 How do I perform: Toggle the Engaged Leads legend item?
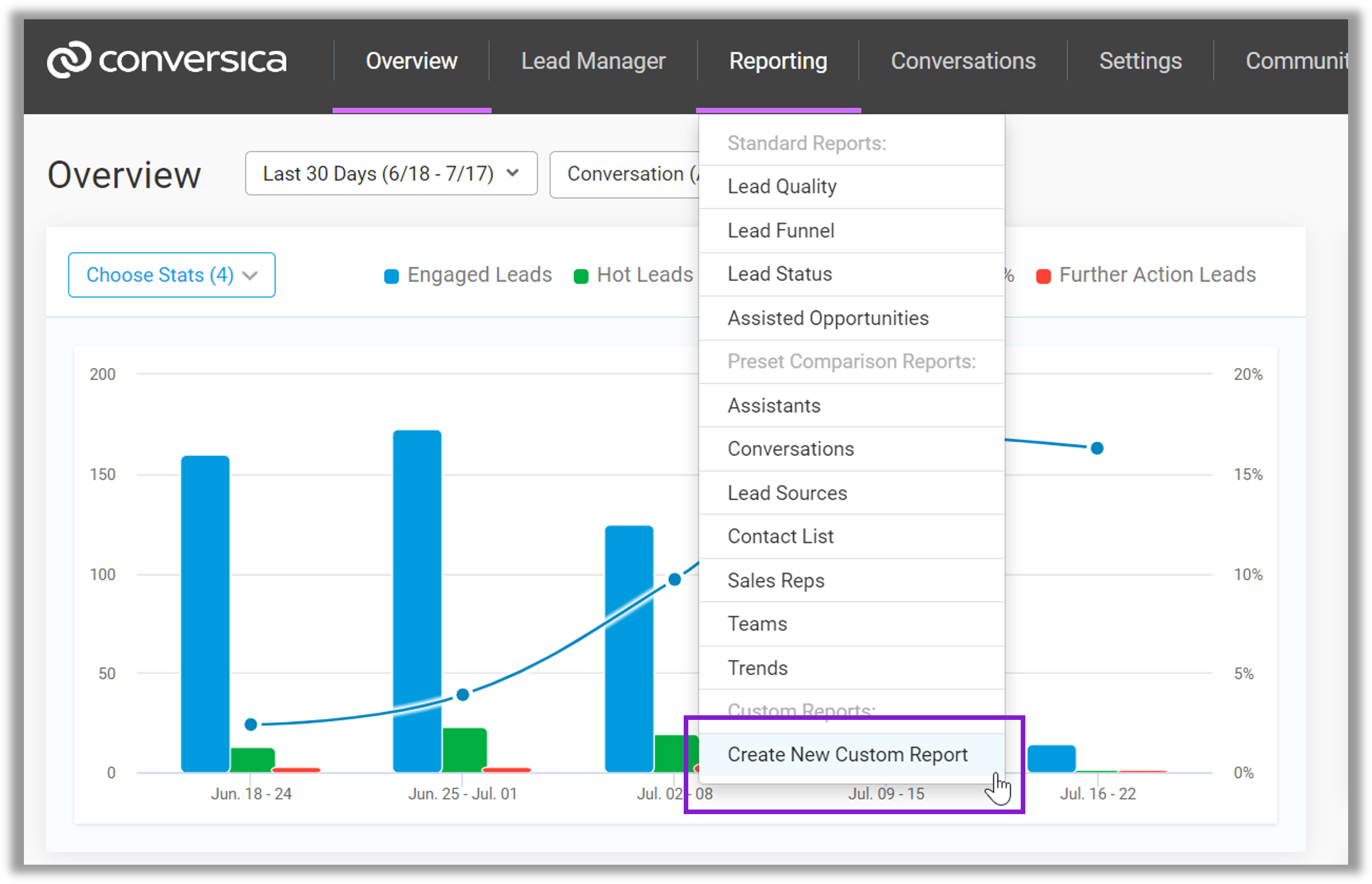[468, 275]
